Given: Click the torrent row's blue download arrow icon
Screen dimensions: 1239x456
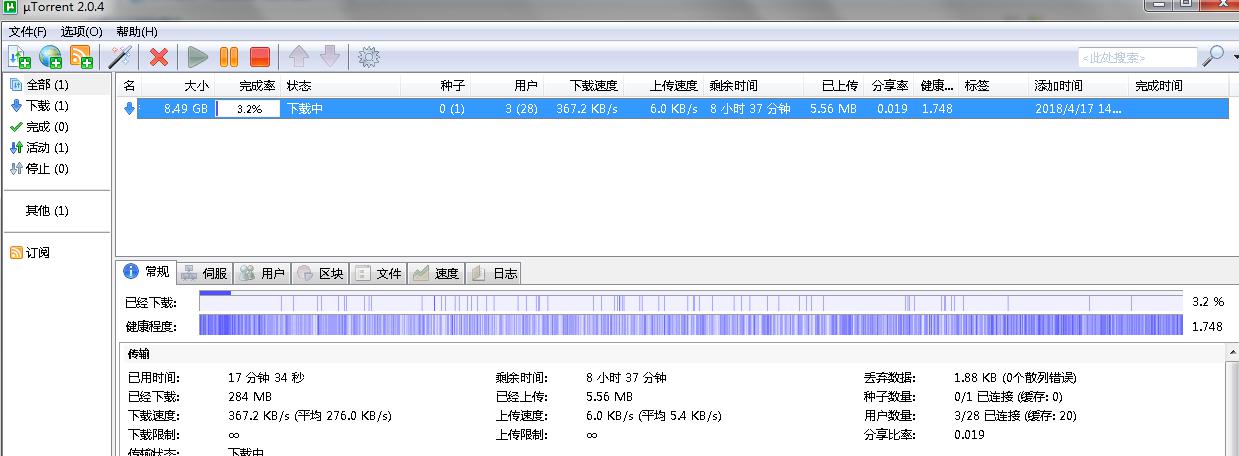Looking at the screenshot, I should click(x=129, y=108).
